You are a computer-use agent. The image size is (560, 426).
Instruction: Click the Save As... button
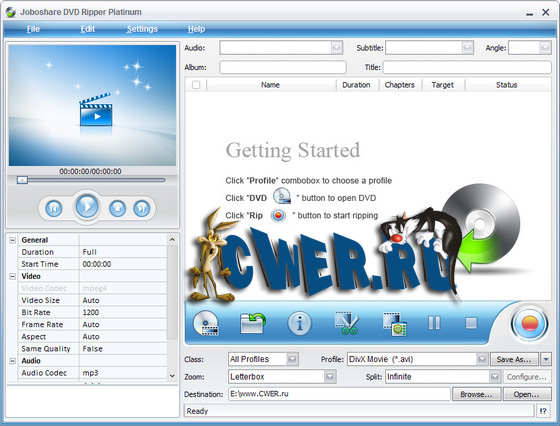(x=514, y=359)
